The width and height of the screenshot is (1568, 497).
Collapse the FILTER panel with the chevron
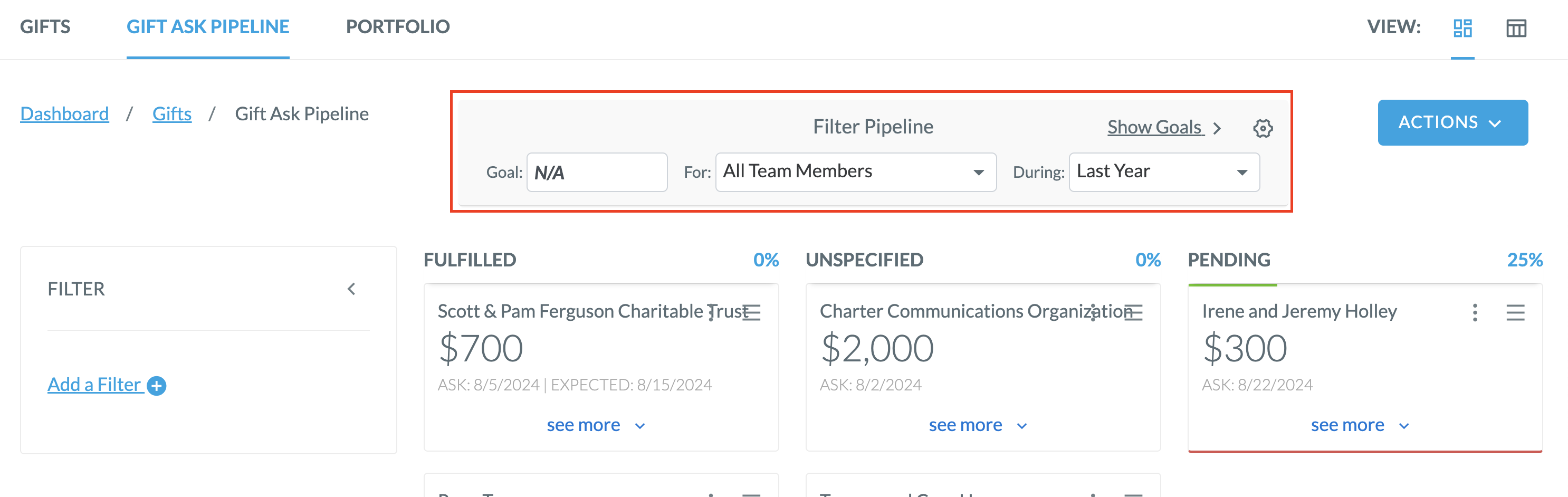[x=351, y=289]
